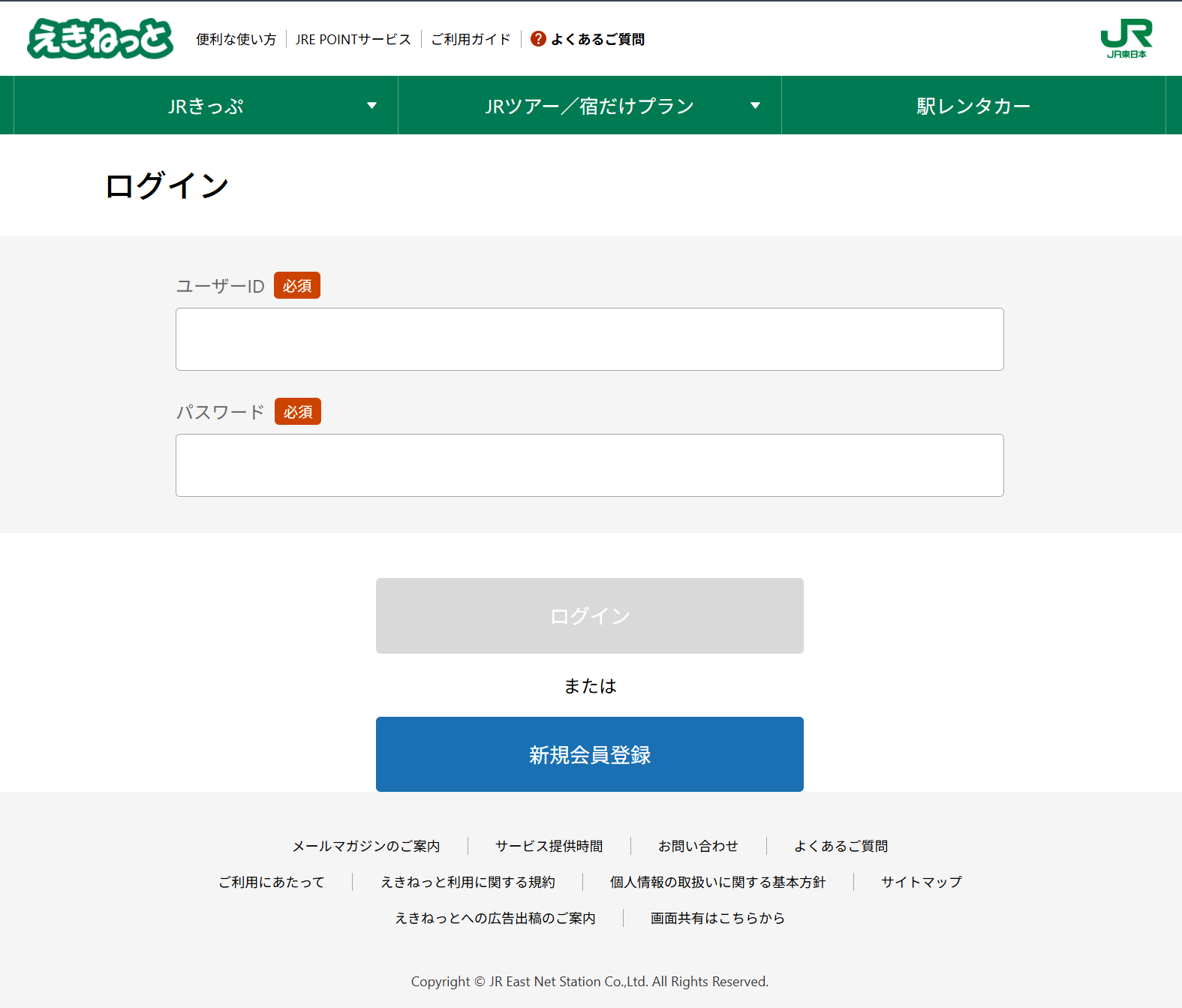
Task: Open the JRE POINTサービス link
Action: (353, 39)
